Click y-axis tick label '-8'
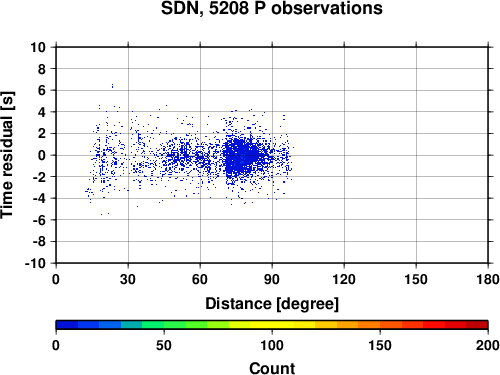 39,242
